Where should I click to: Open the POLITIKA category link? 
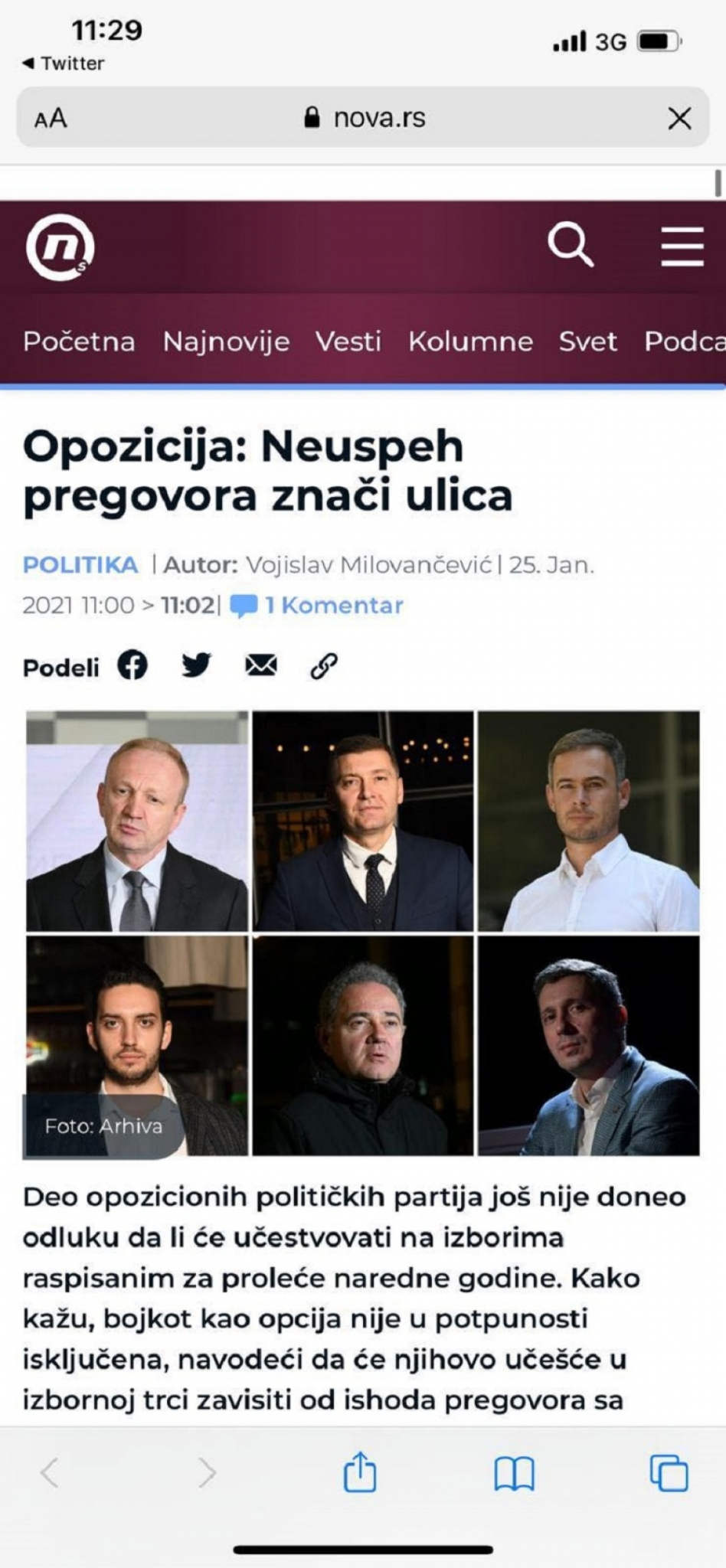tap(80, 567)
